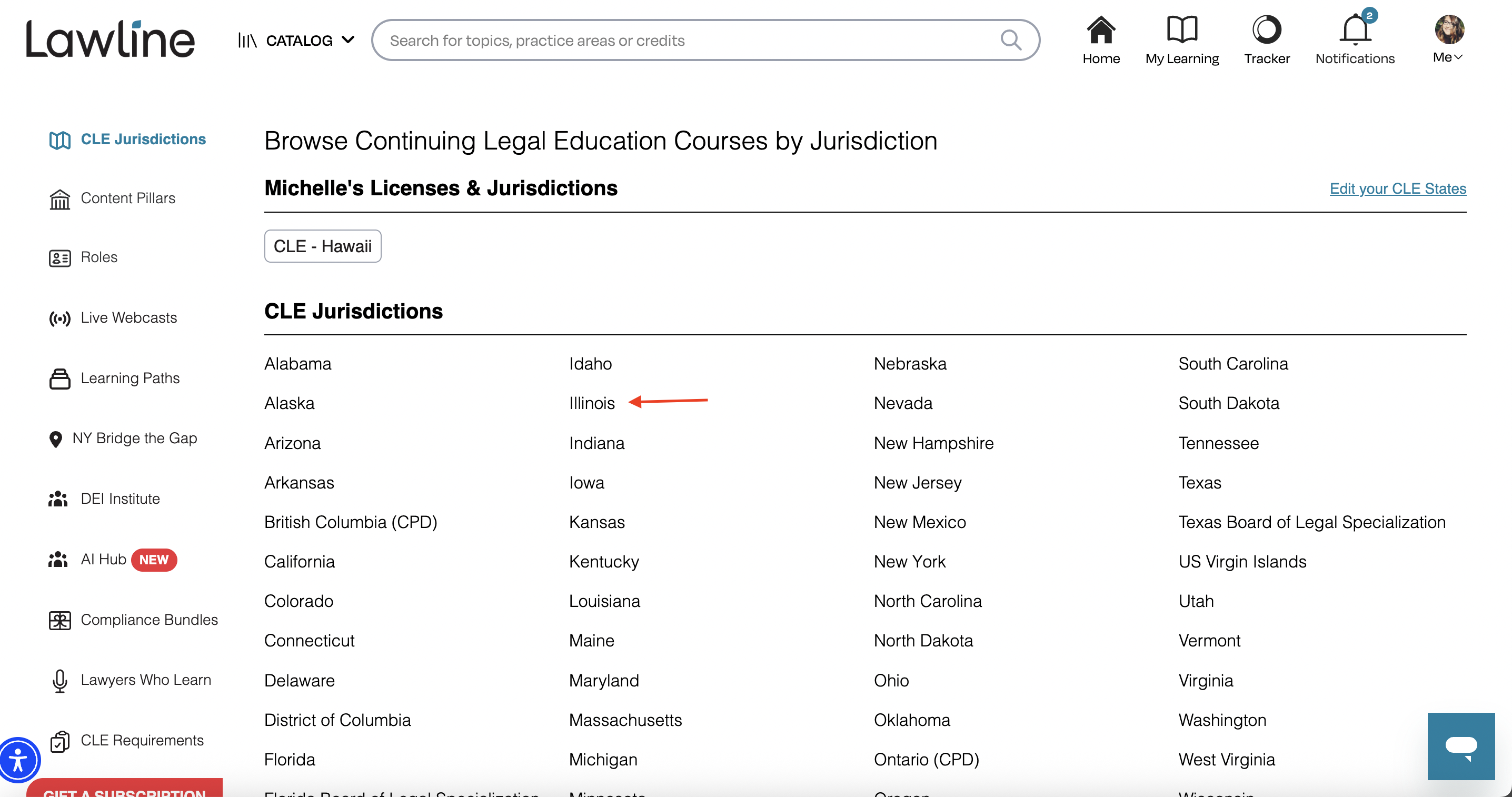Open the Washington jurisdiction link
This screenshot has width=1512, height=797.
pos(1222,720)
